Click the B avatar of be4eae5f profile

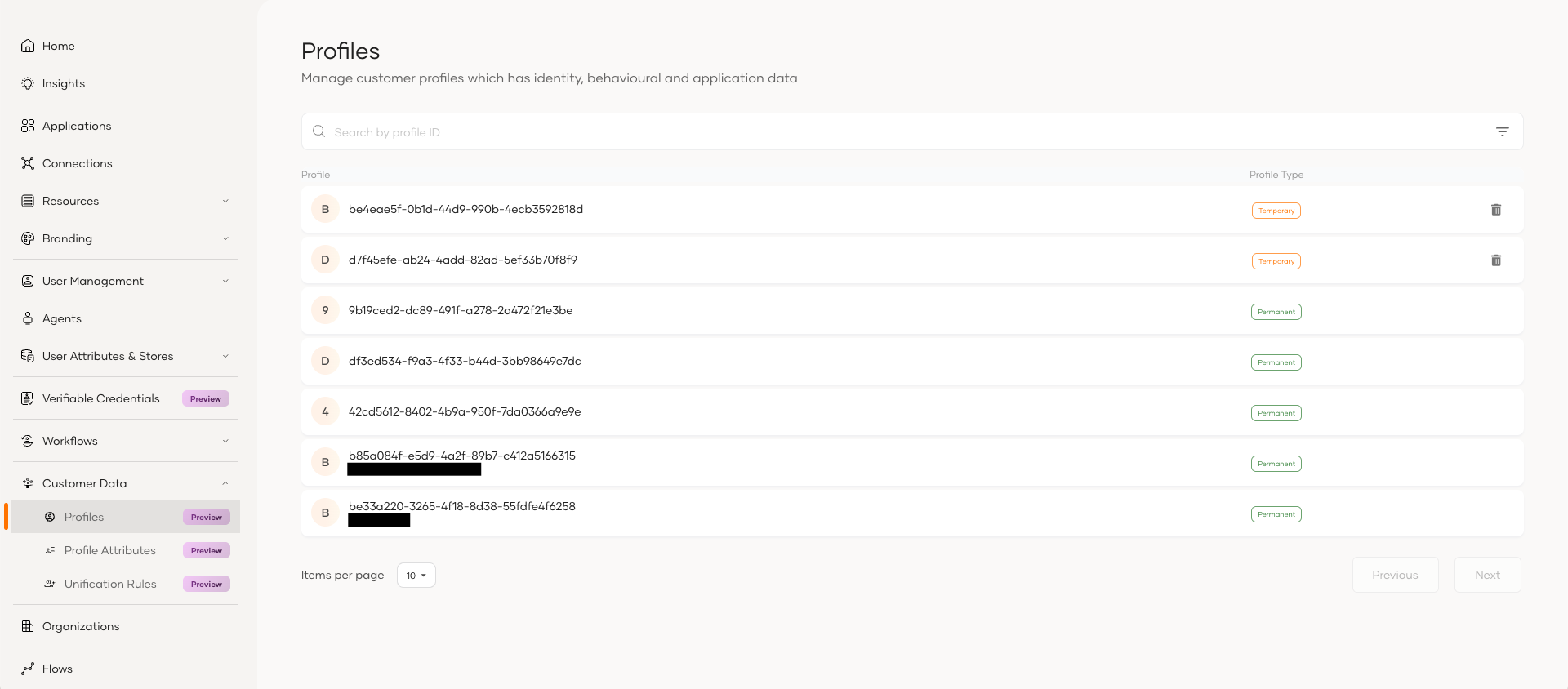[325, 209]
